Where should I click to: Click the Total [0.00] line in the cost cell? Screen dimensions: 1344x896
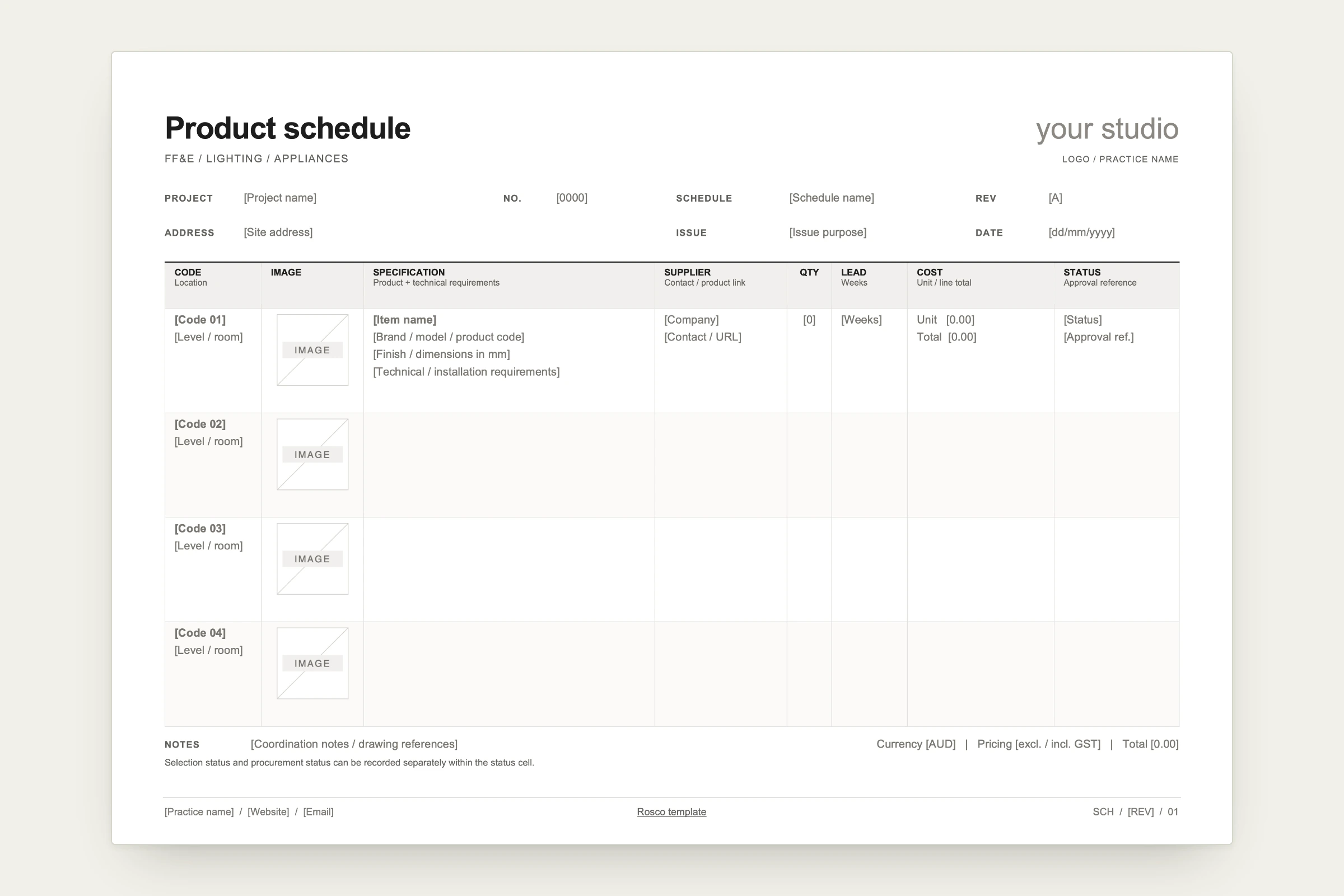[946, 337]
